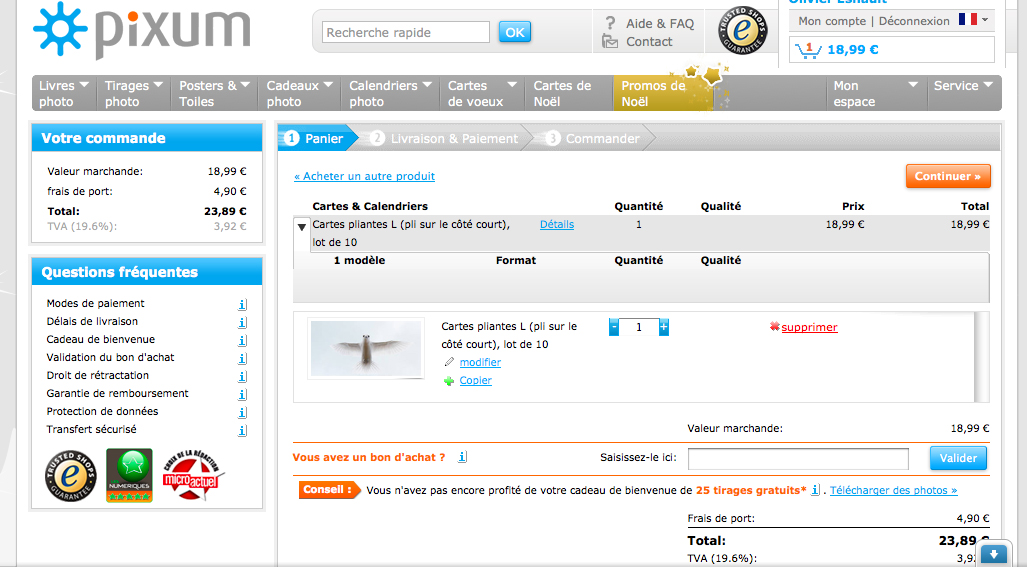The image size is (1027, 567).
Task: Open the Posters & Toiles menu
Action: 214,93
